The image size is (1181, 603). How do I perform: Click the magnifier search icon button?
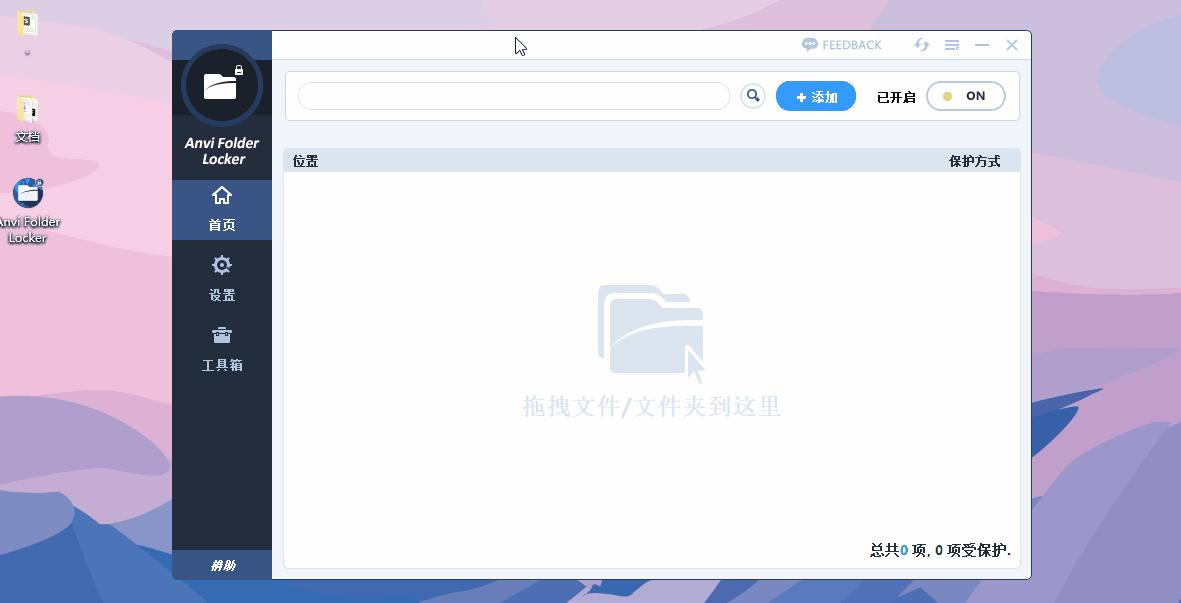click(752, 96)
